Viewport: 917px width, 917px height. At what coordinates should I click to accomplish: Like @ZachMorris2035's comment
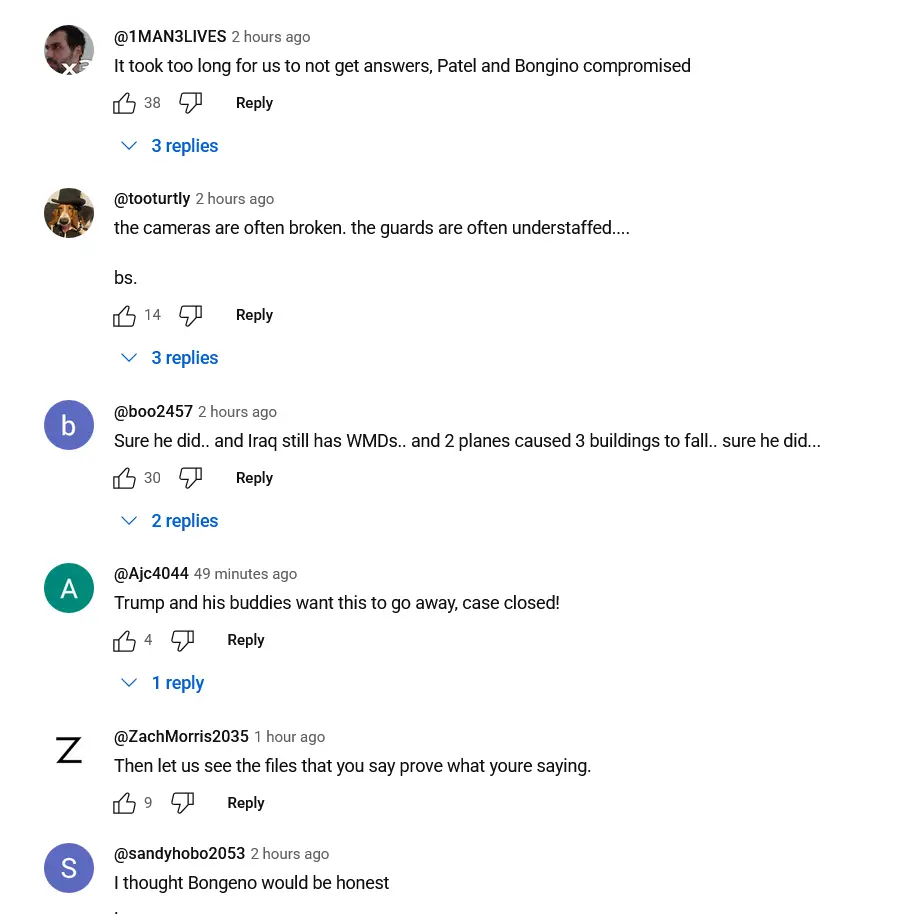125,804
